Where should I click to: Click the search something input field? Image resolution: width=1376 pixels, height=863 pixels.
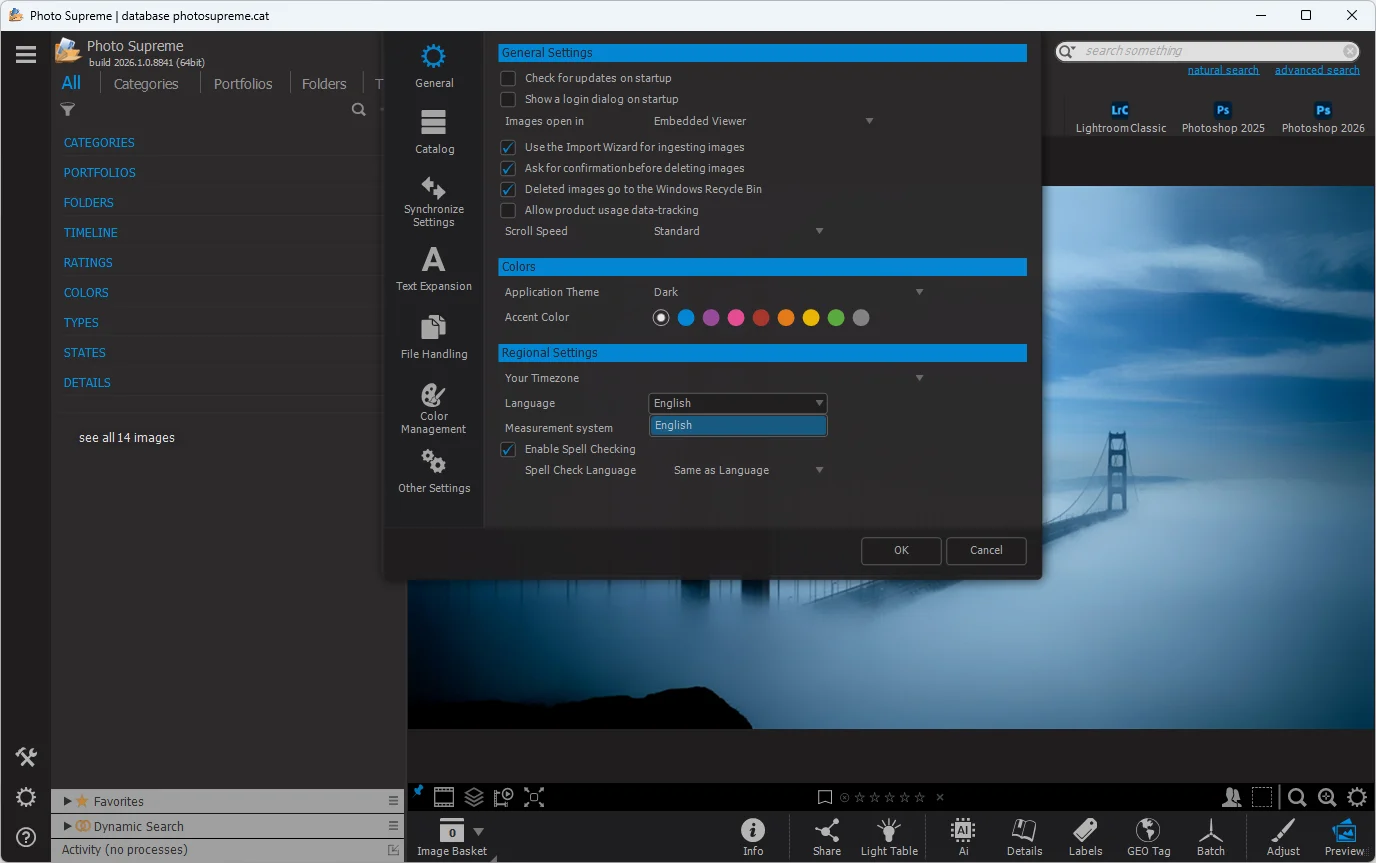point(1210,51)
